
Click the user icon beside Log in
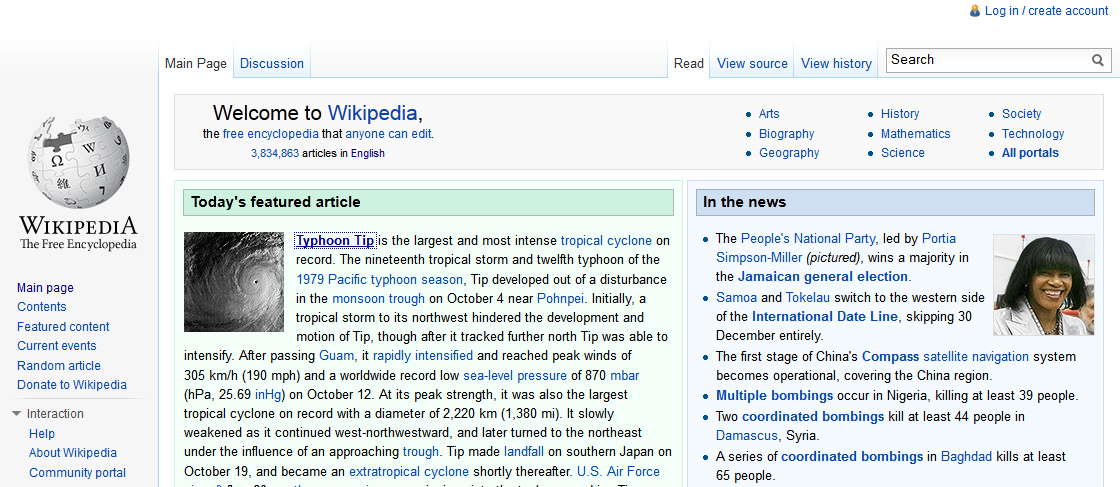tap(975, 11)
